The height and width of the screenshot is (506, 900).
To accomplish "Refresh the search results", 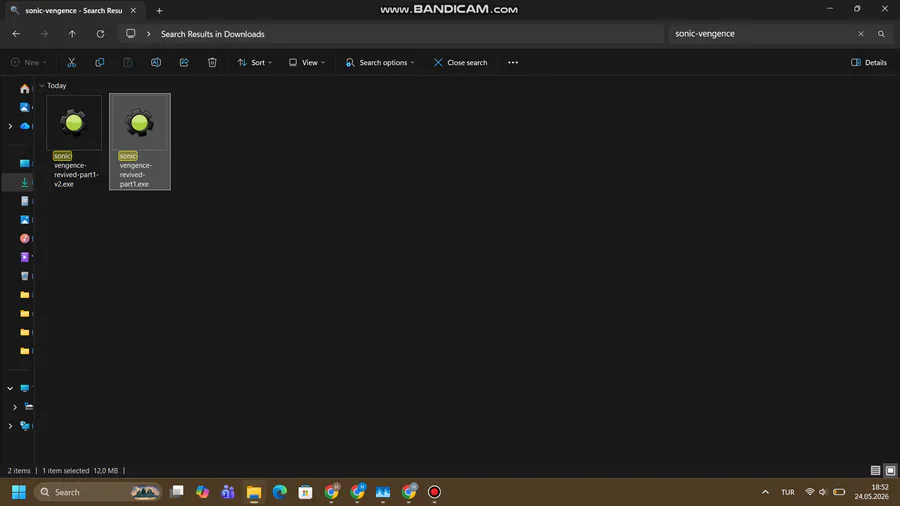I will (100, 34).
